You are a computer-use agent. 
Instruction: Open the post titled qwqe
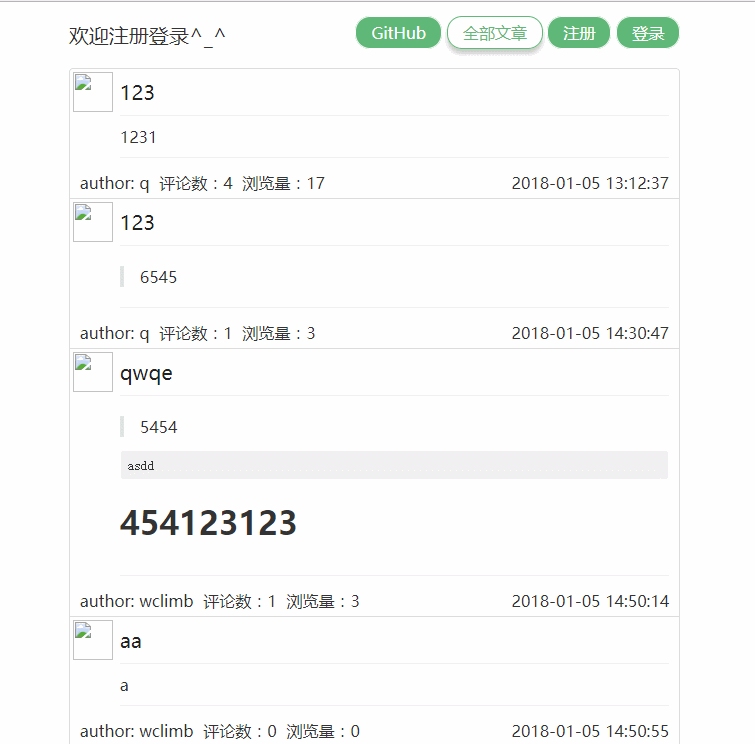tap(146, 374)
